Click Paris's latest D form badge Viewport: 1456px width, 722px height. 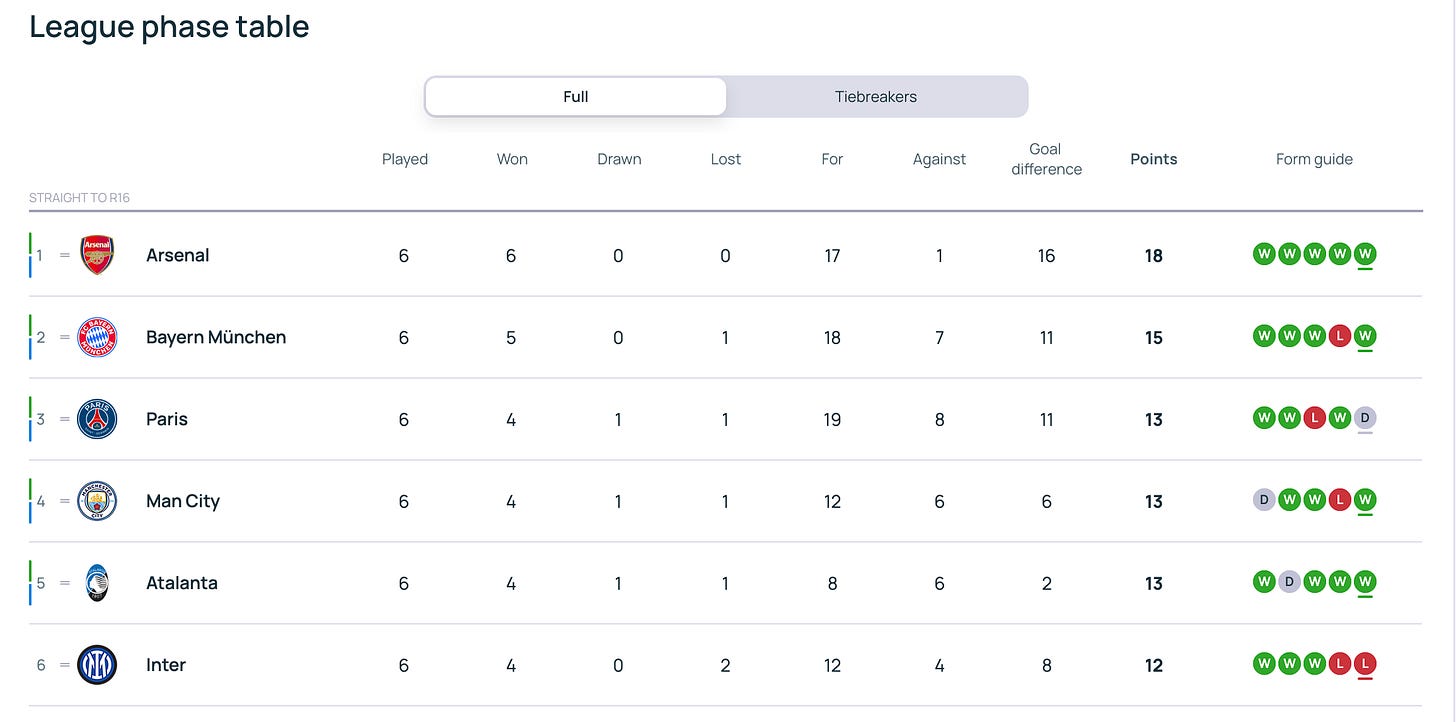point(1365,418)
